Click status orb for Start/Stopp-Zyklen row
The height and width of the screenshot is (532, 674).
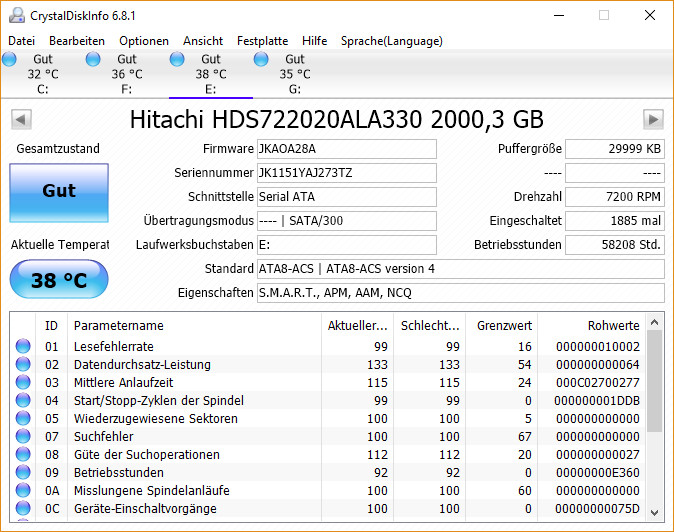tap(23, 400)
